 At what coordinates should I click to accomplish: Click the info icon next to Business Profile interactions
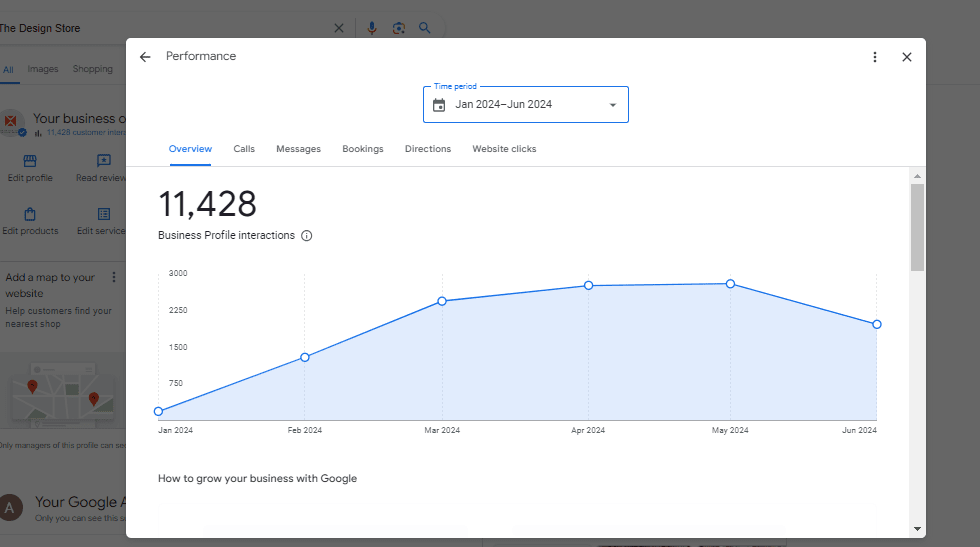[307, 236]
